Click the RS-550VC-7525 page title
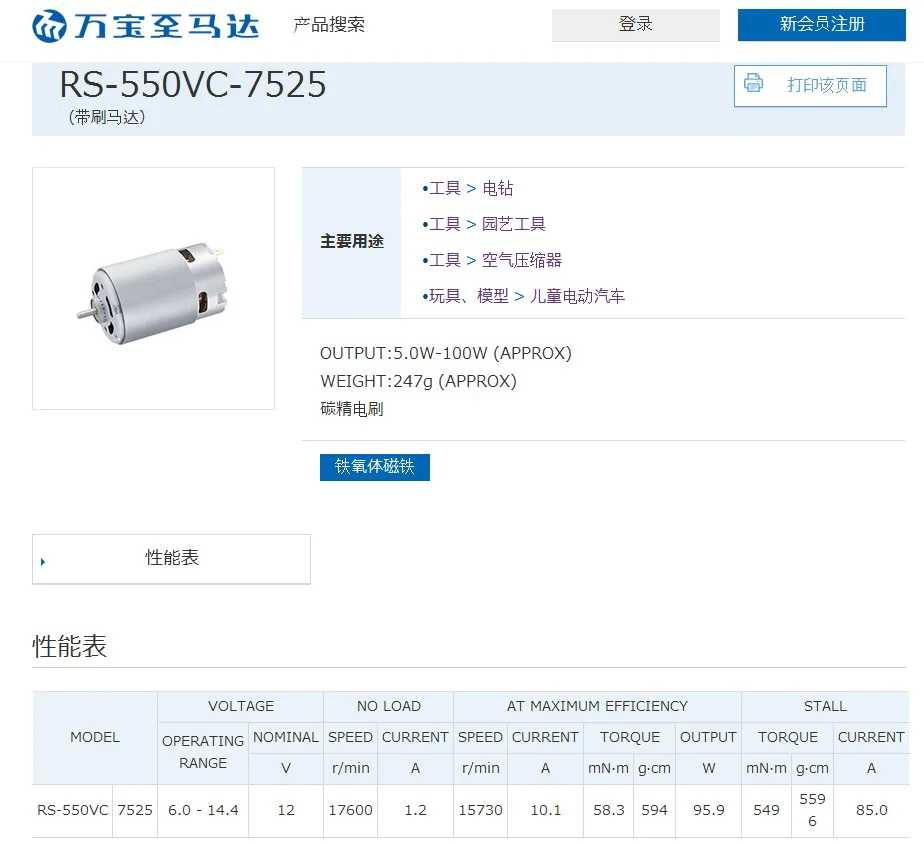Image resolution: width=924 pixels, height=844 pixels. click(x=193, y=84)
